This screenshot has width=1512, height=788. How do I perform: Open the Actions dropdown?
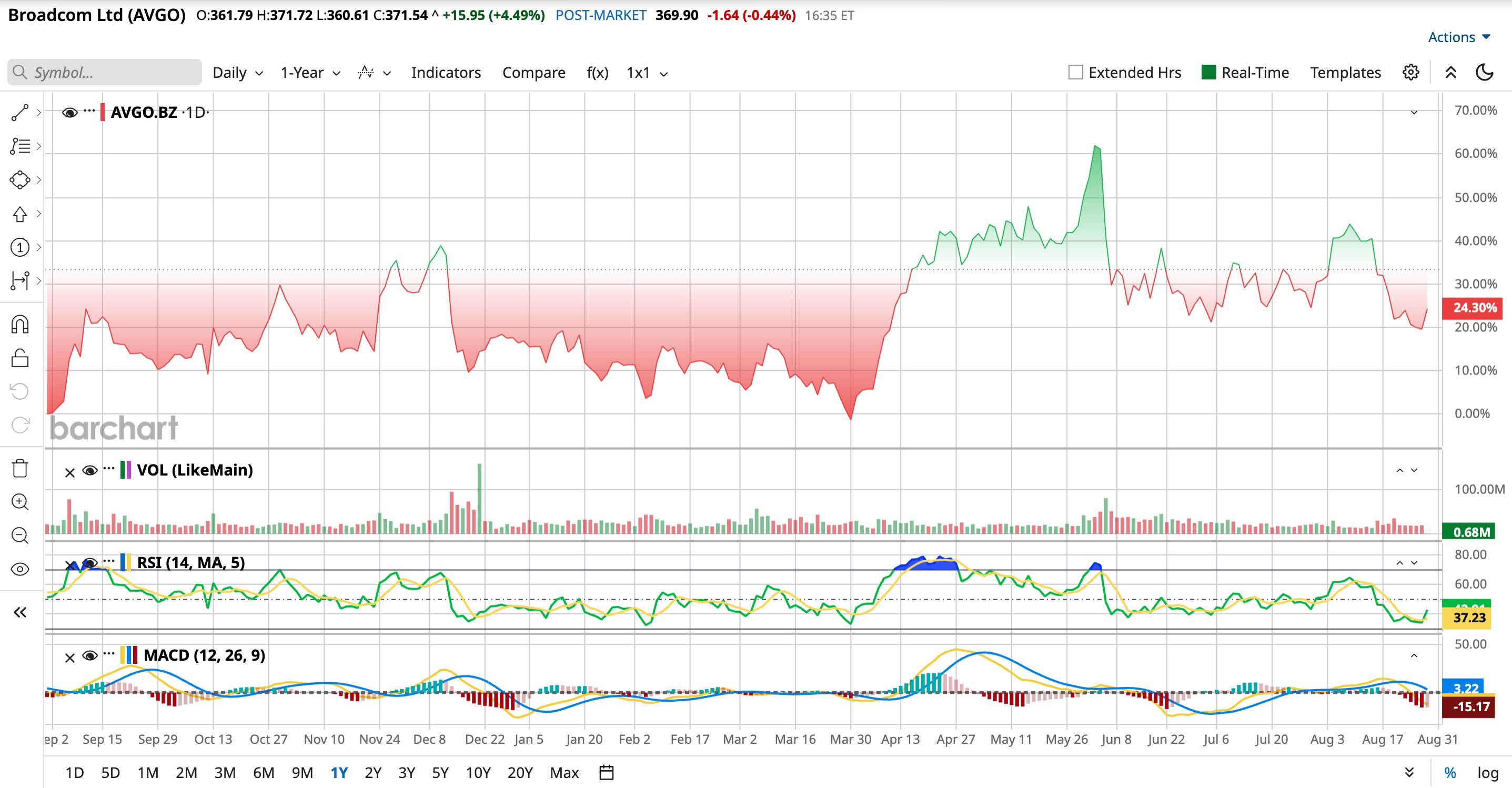[1459, 37]
